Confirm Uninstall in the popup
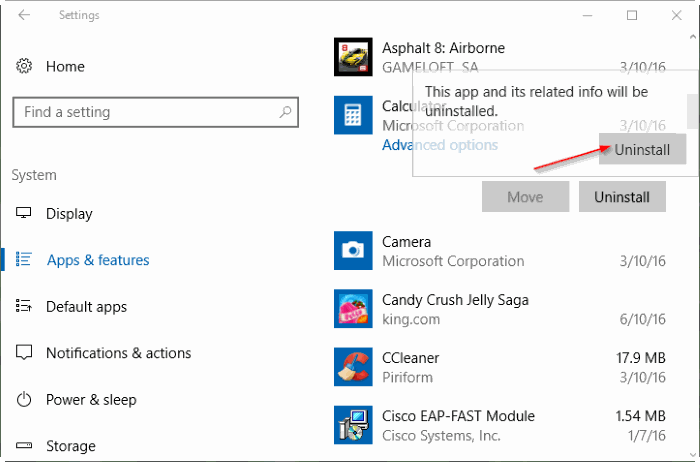Image resolution: width=700 pixels, height=462 pixels. tap(642, 150)
